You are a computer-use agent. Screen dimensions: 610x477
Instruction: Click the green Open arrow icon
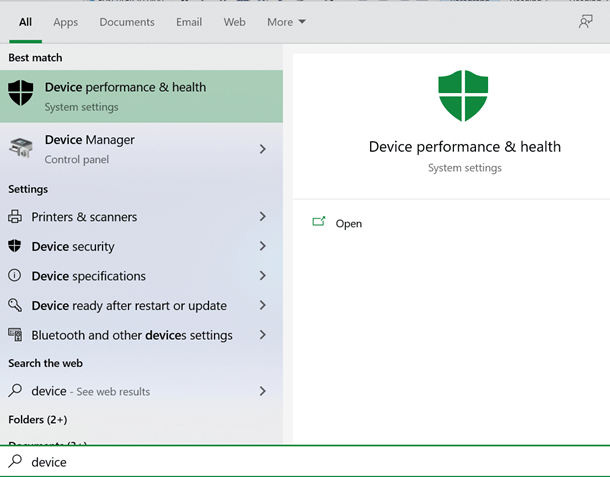click(x=319, y=222)
